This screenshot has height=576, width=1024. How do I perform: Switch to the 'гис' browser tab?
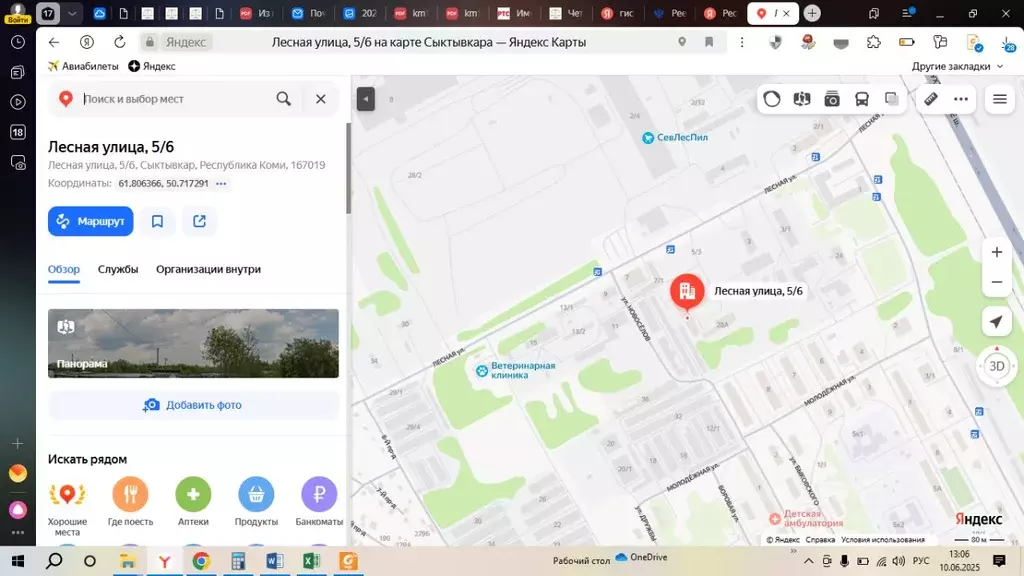tap(617, 13)
